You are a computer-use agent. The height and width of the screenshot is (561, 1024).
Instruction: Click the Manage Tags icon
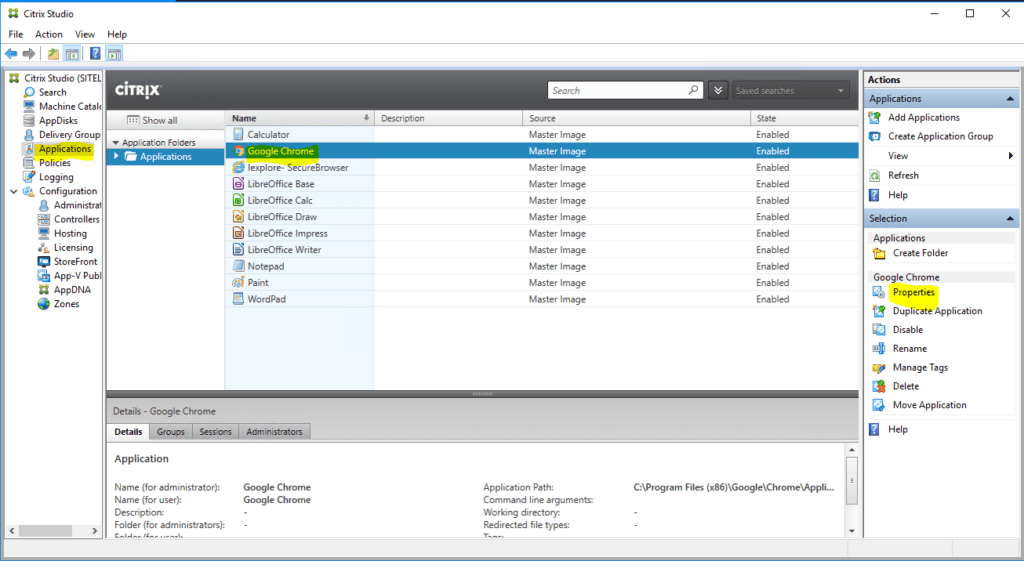point(880,368)
